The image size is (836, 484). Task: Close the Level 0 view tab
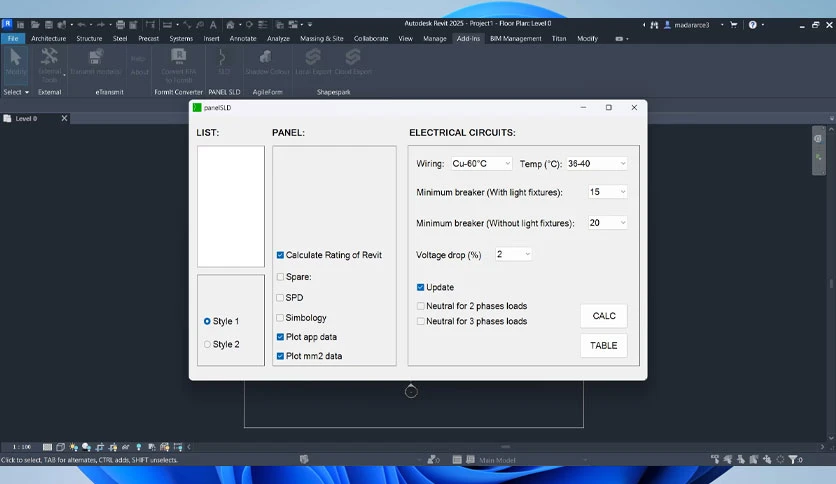65,118
